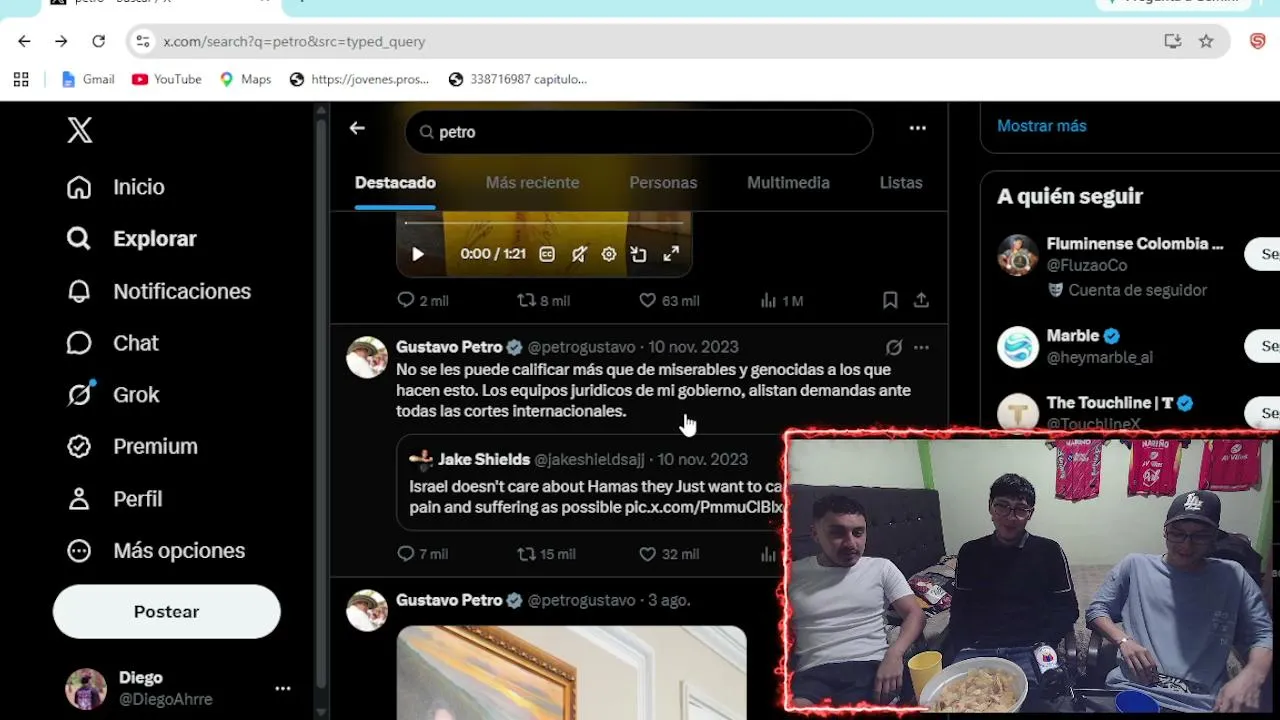This screenshot has width=1280, height=720.
Task: Click the search field containing "petro"
Action: pyautogui.click(x=639, y=132)
